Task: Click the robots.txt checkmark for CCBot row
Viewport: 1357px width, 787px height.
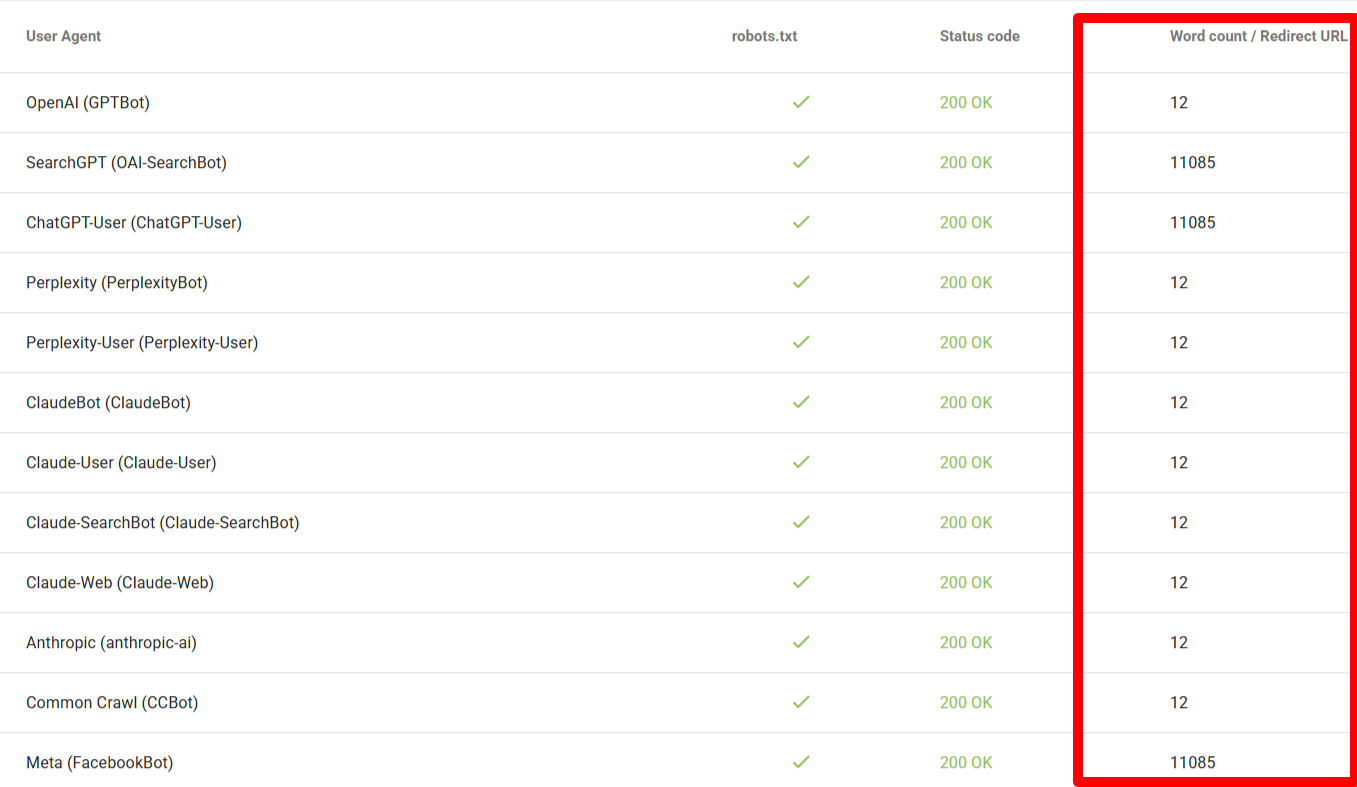Action: pyautogui.click(x=800, y=702)
